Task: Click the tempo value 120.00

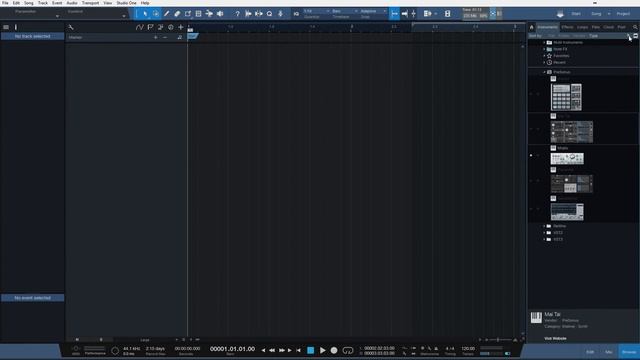Action: click(x=468, y=349)
